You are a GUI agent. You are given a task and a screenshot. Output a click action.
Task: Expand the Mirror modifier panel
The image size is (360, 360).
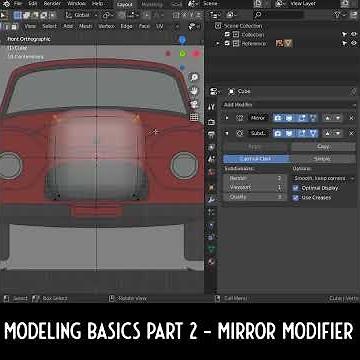(227, 118)
